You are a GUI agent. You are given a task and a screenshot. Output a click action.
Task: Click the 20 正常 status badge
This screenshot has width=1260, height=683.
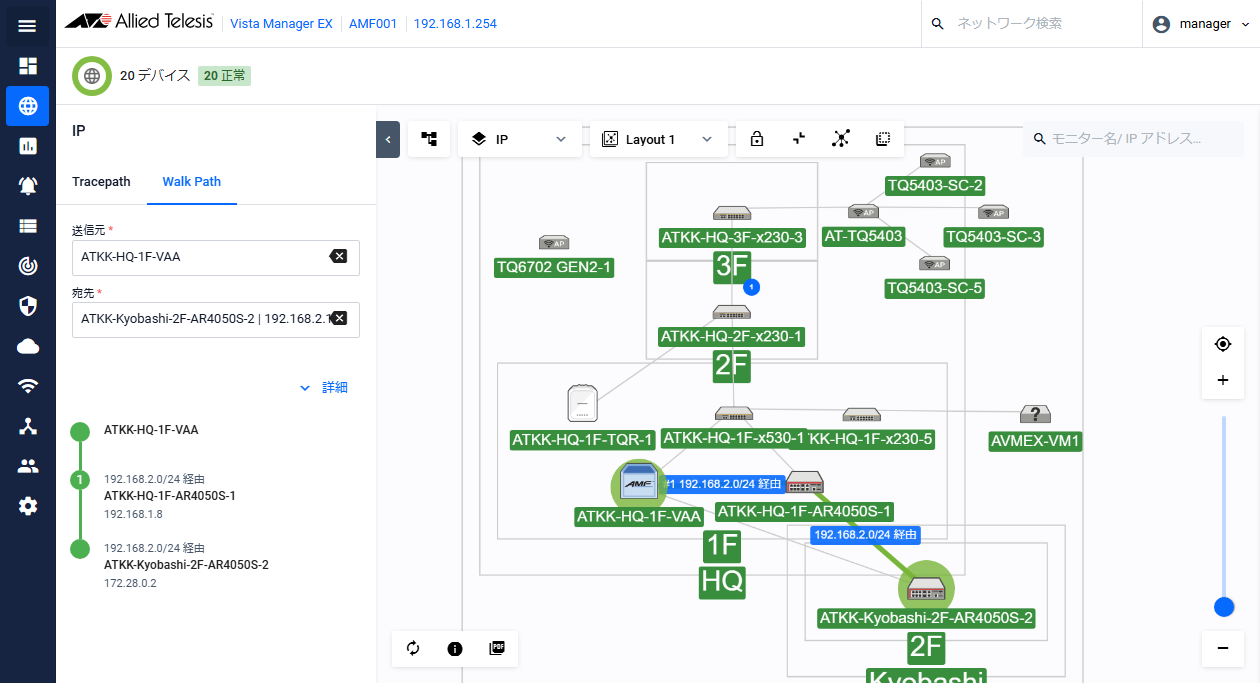[x=225, y=76]
